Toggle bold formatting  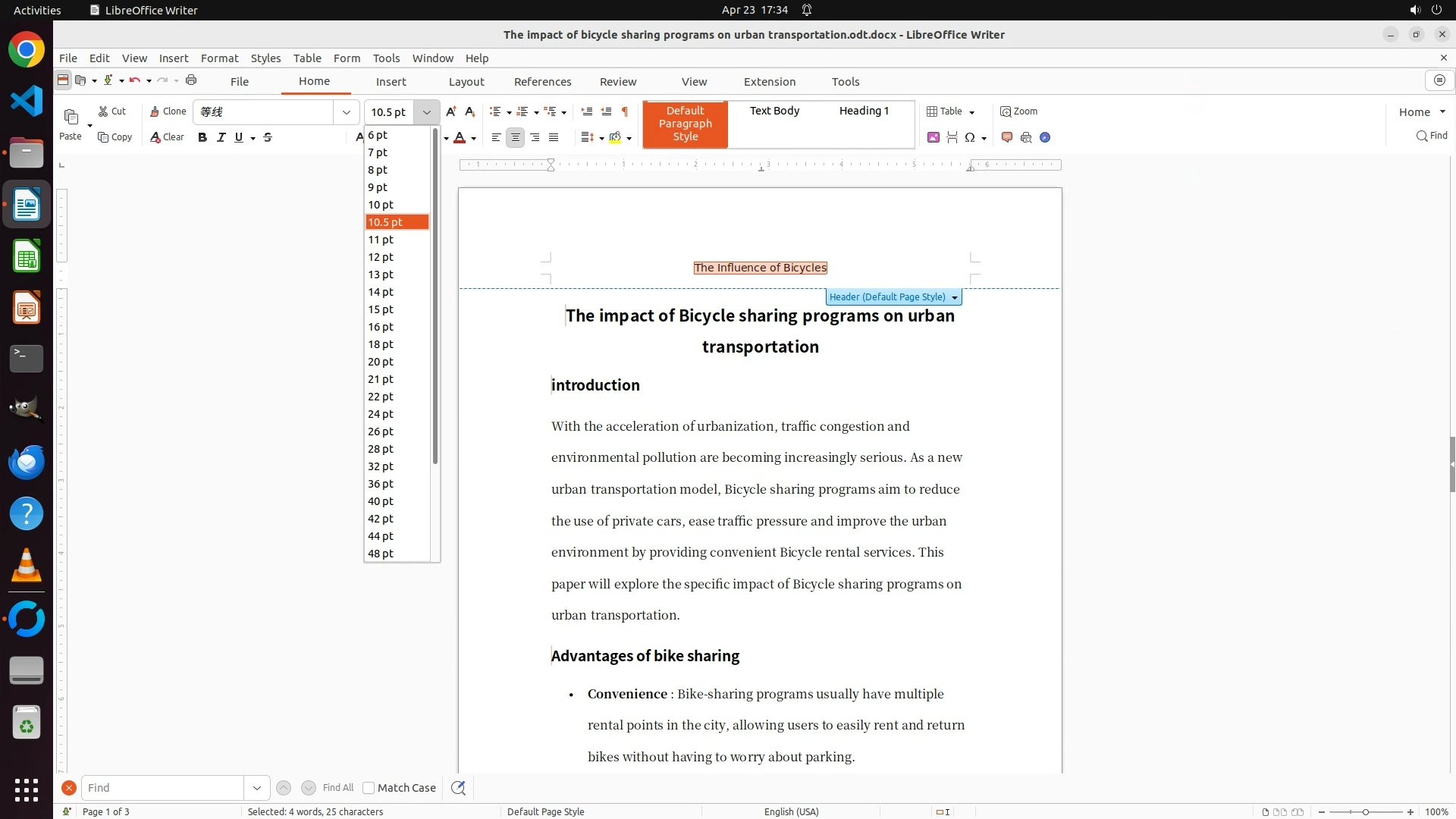click(202, 137)
